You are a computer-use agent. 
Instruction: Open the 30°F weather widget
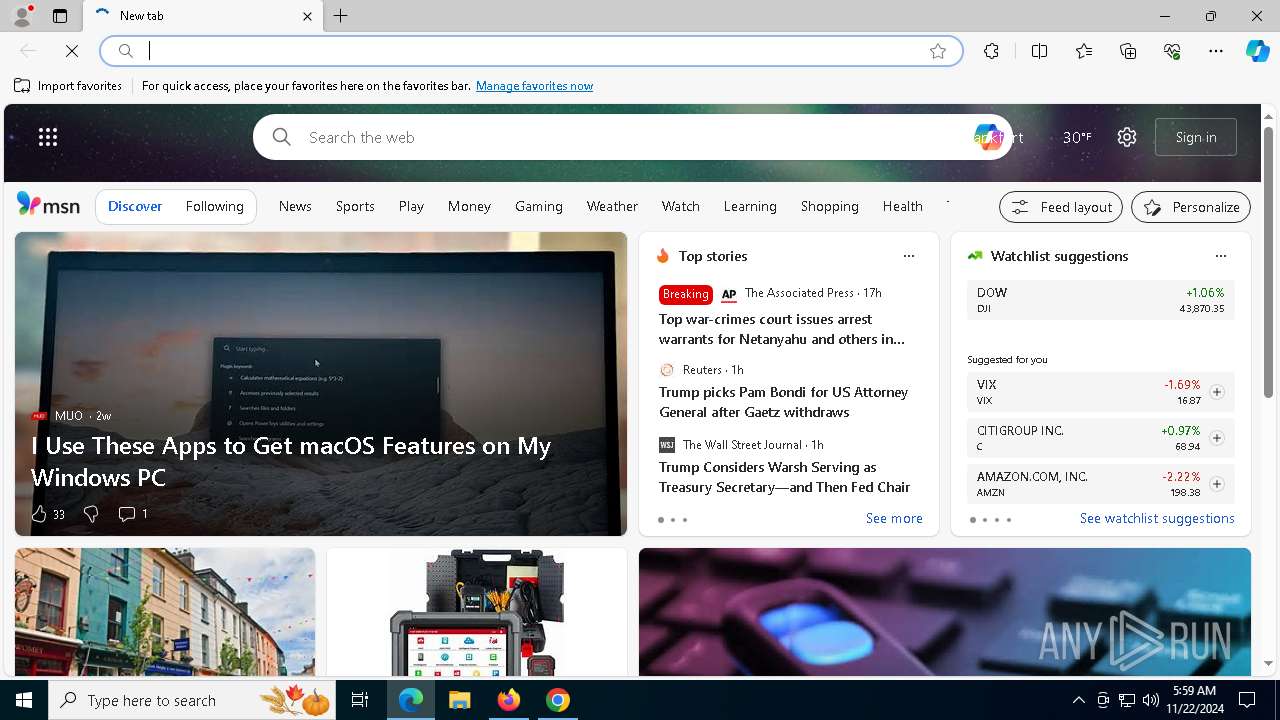tap(1077, 137)
